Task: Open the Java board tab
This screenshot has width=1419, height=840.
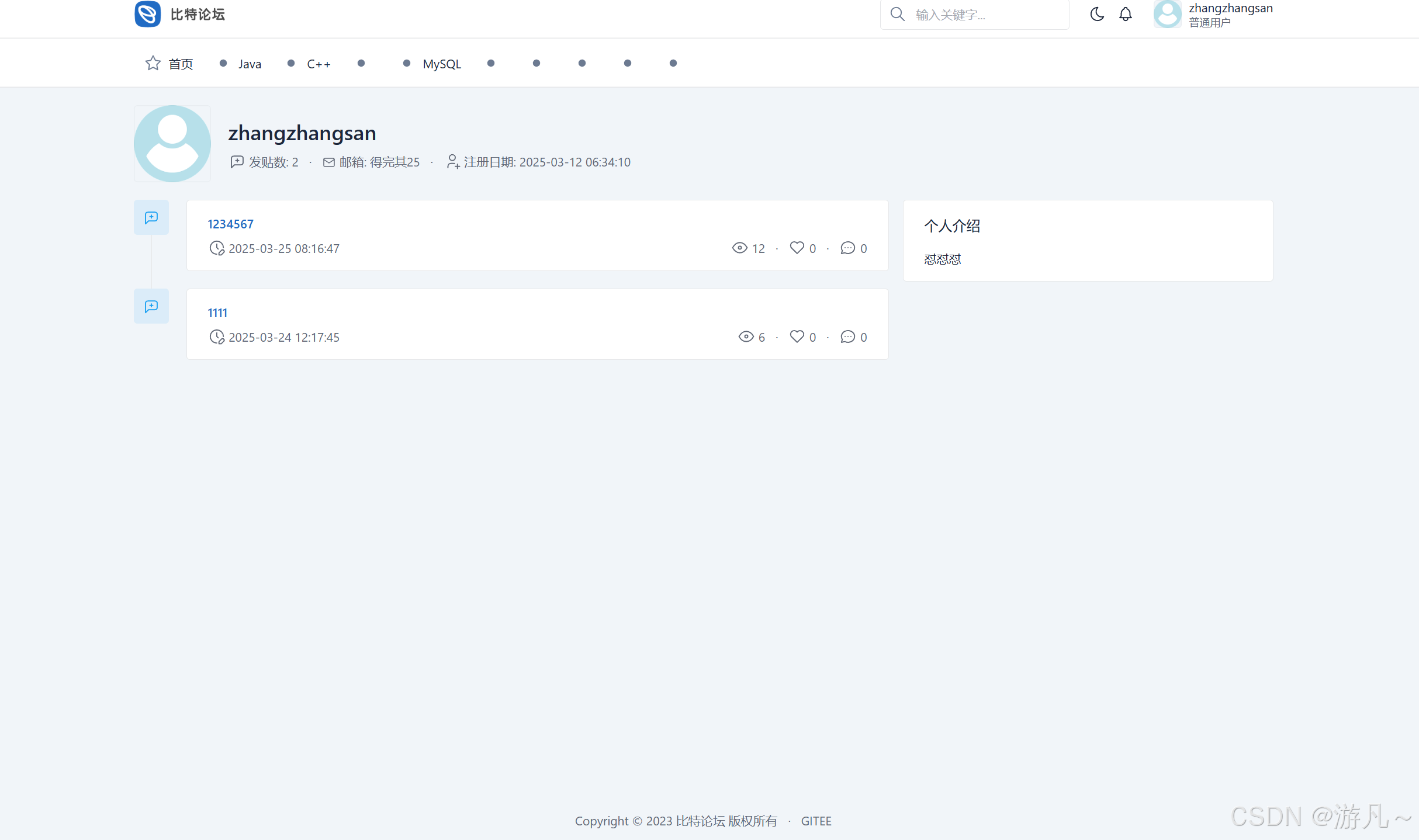Action: tap(250, 64)
